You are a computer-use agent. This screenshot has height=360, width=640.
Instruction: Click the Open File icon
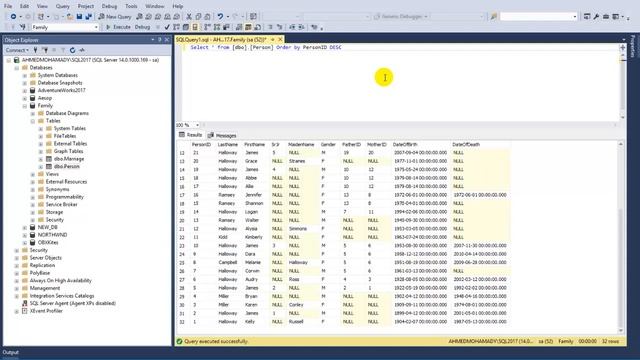(x=70, y=17)
